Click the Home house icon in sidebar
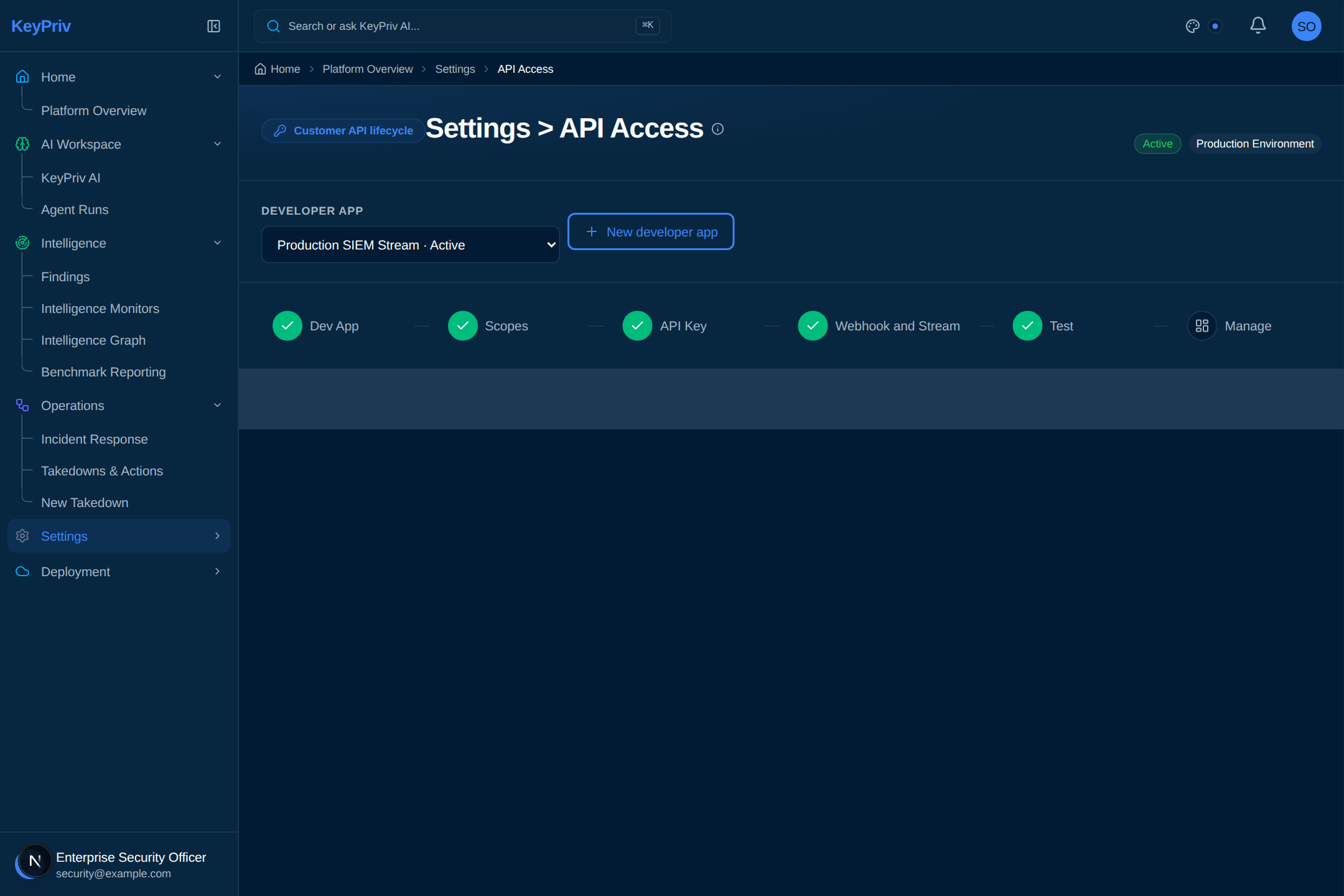The width and height of the screenshot is (1344, 896). [x=22, y=77]
